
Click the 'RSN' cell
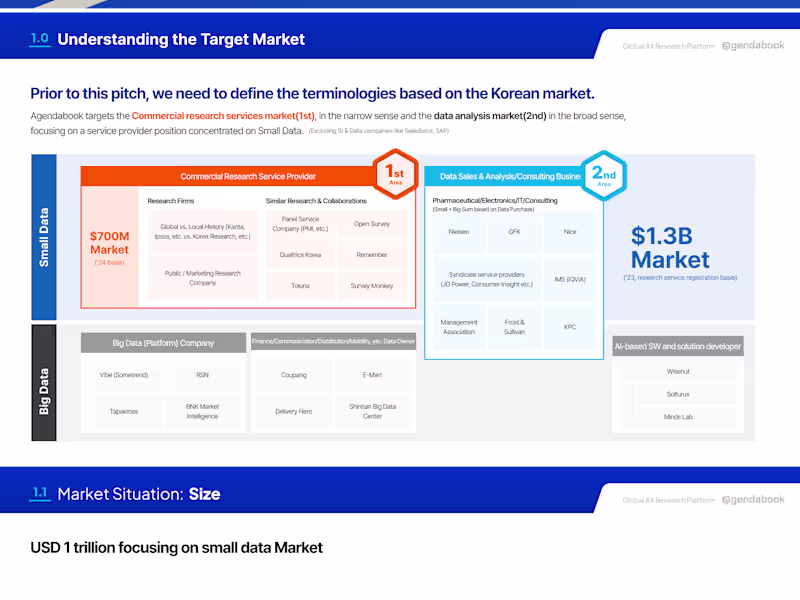[203, 375]
